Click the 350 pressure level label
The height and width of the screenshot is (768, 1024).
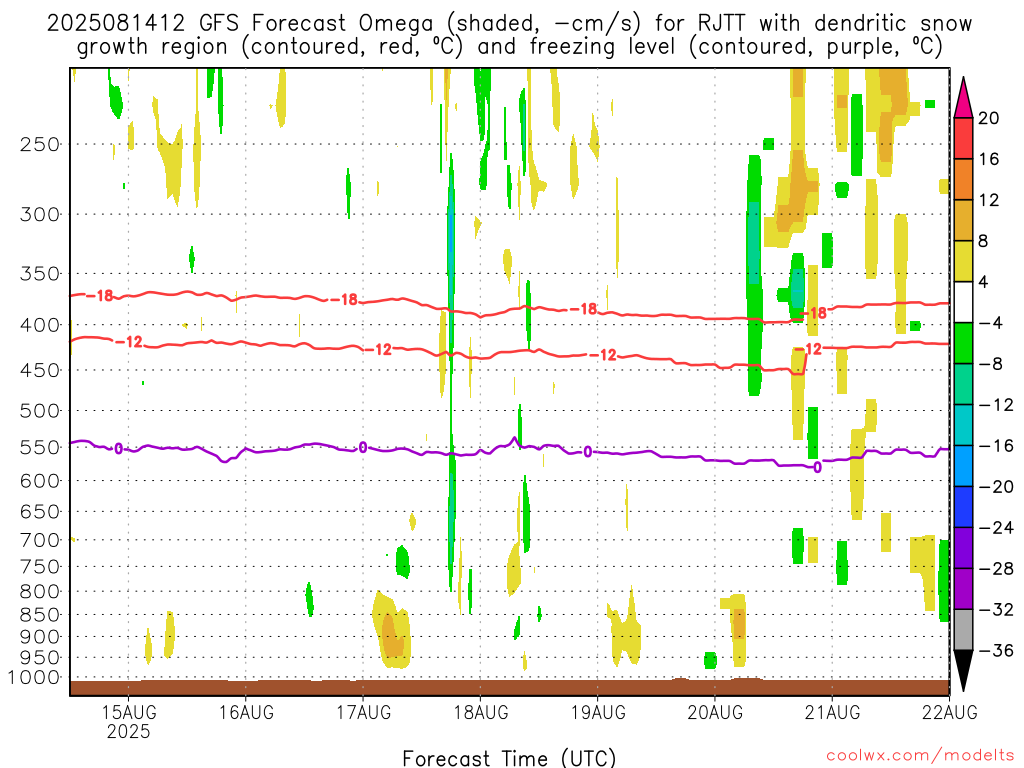pyautogui.click(x=40, y=274)
